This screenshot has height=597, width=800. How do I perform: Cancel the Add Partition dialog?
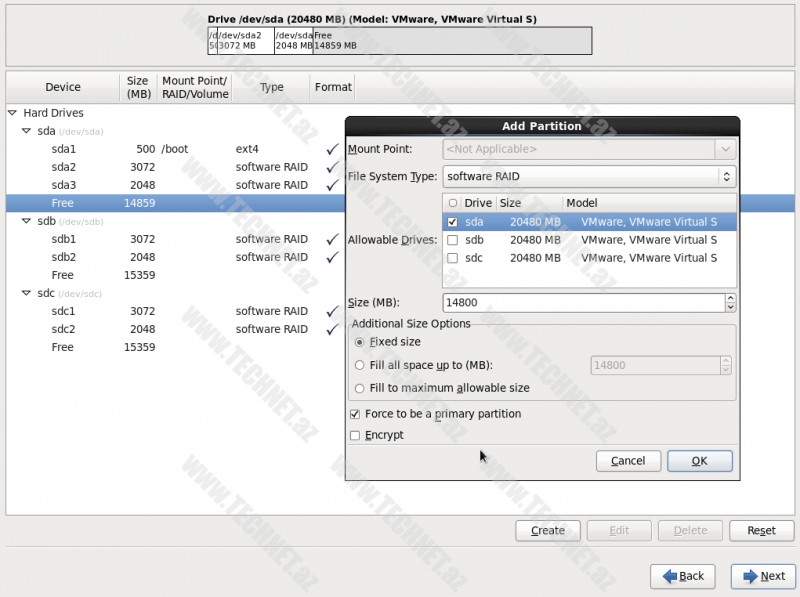[628, 461]
